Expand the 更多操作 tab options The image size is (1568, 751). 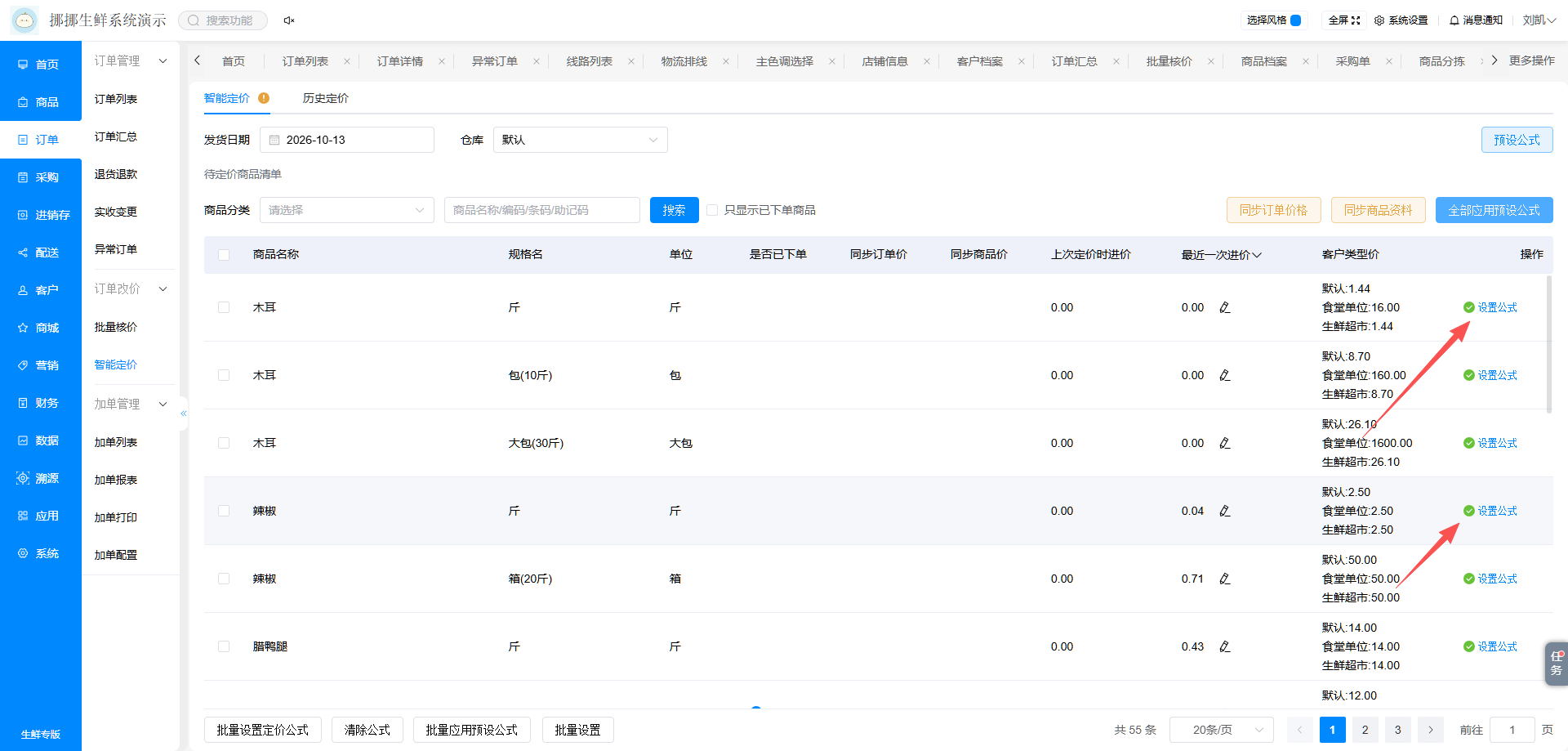pos(1531,60)
